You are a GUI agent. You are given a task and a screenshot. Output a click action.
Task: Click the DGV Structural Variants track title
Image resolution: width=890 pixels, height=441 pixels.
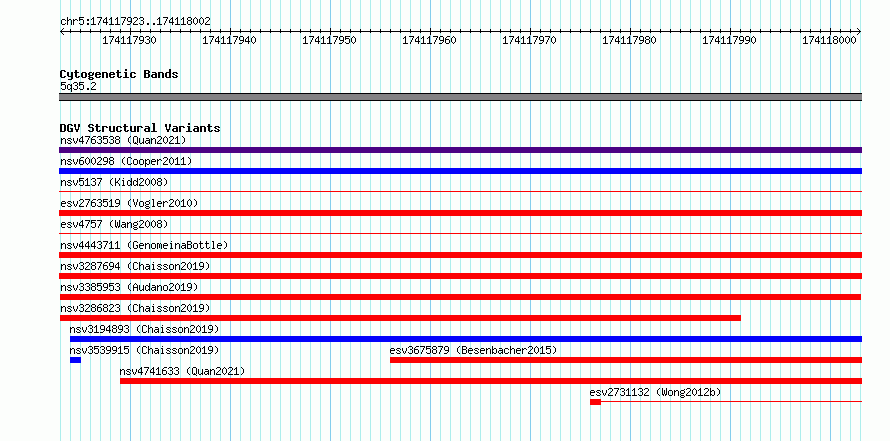[x=140, y=128]
